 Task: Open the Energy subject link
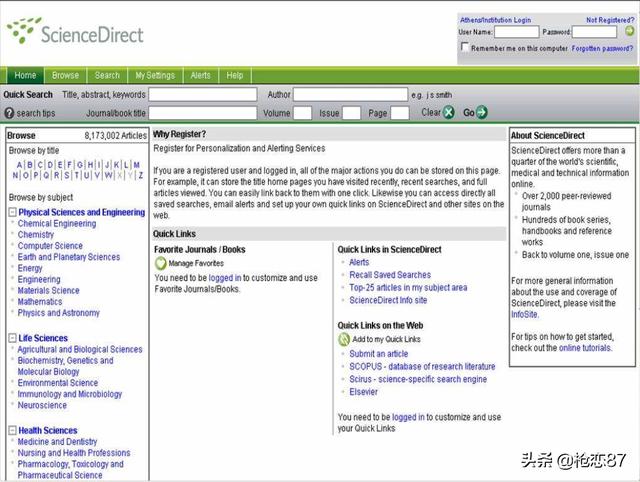pos(30,268)
